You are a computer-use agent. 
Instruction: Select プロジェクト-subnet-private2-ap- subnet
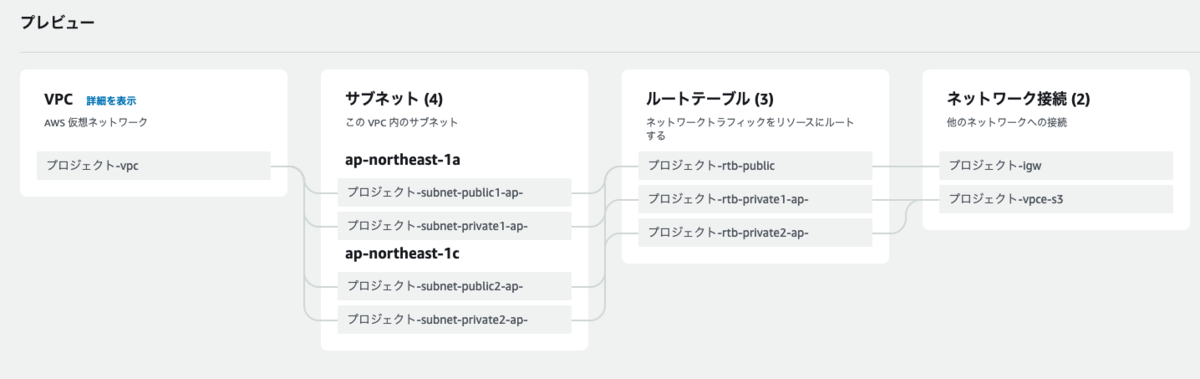(x=454, y=320)
